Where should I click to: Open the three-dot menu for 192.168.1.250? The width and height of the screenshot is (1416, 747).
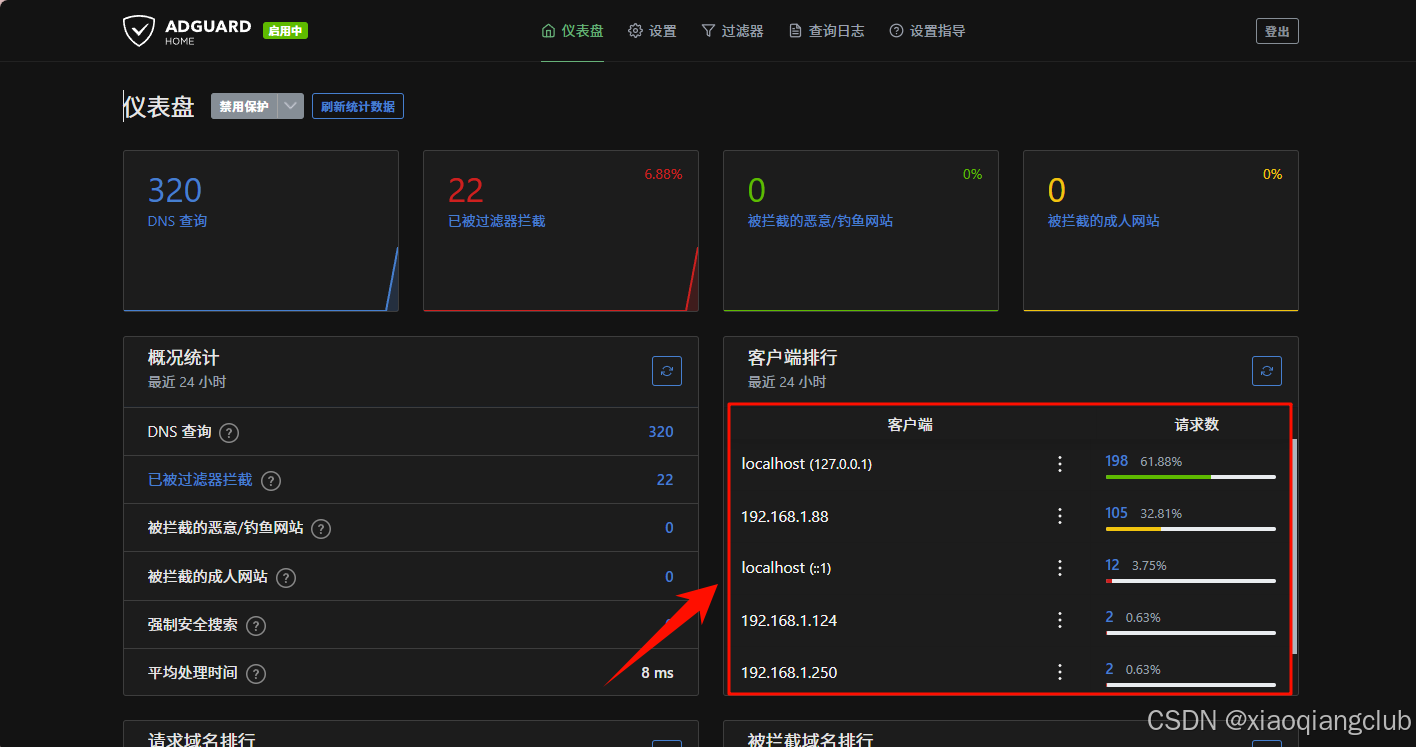point(1060,672)
